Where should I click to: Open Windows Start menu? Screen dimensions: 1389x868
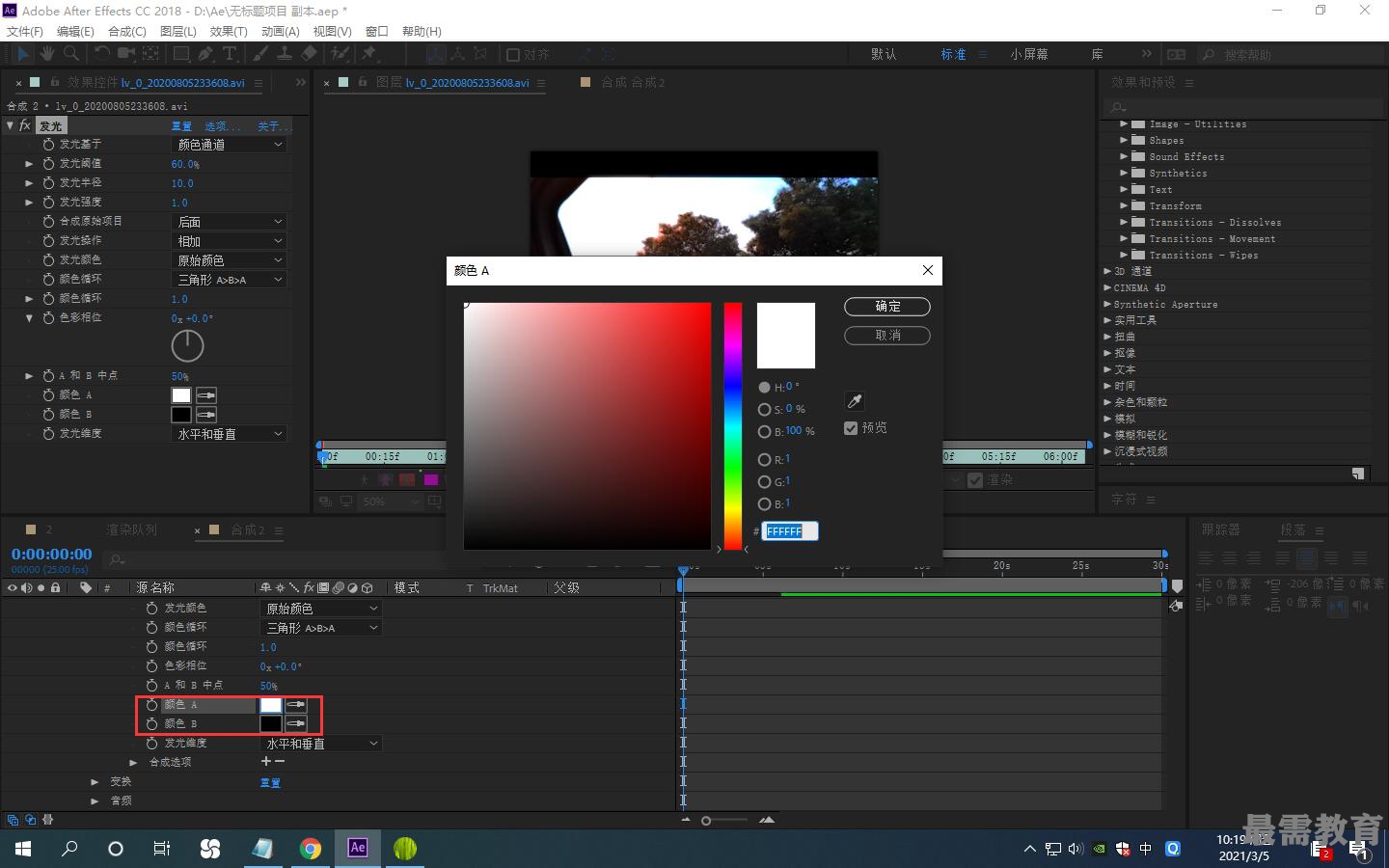tap(23, 848)
